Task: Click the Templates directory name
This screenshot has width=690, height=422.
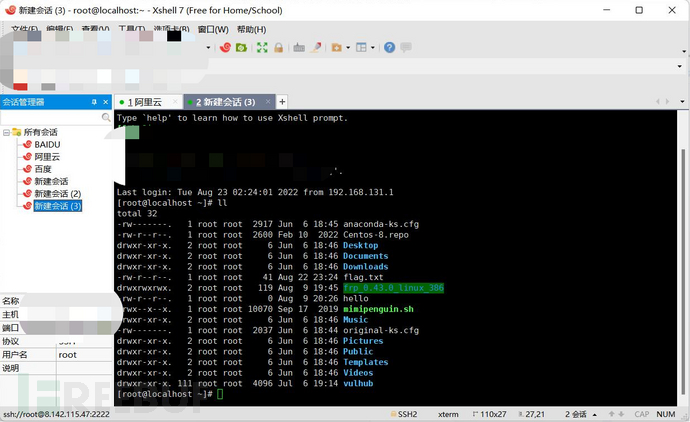Action: click(x=366, y=362)
